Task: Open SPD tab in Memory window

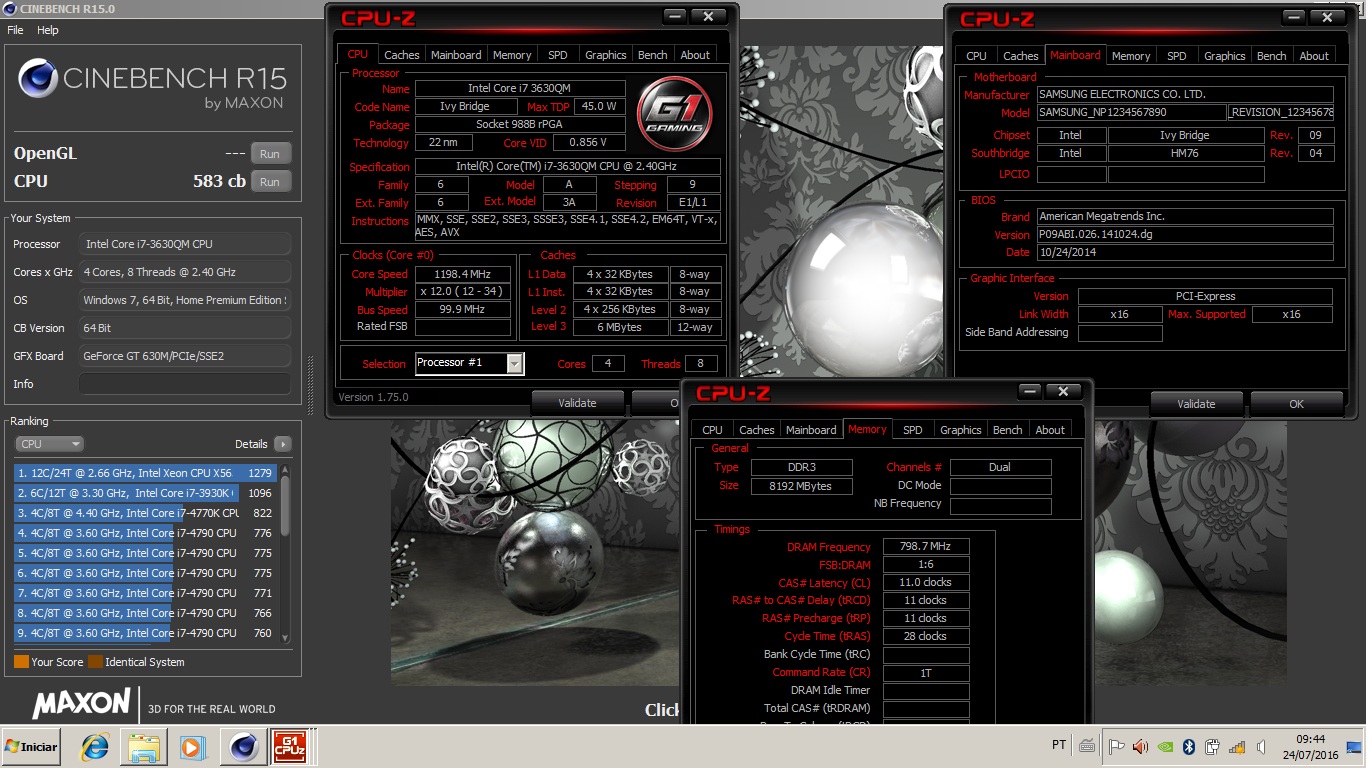Action: pyautogui.click(x=913, y=430)
